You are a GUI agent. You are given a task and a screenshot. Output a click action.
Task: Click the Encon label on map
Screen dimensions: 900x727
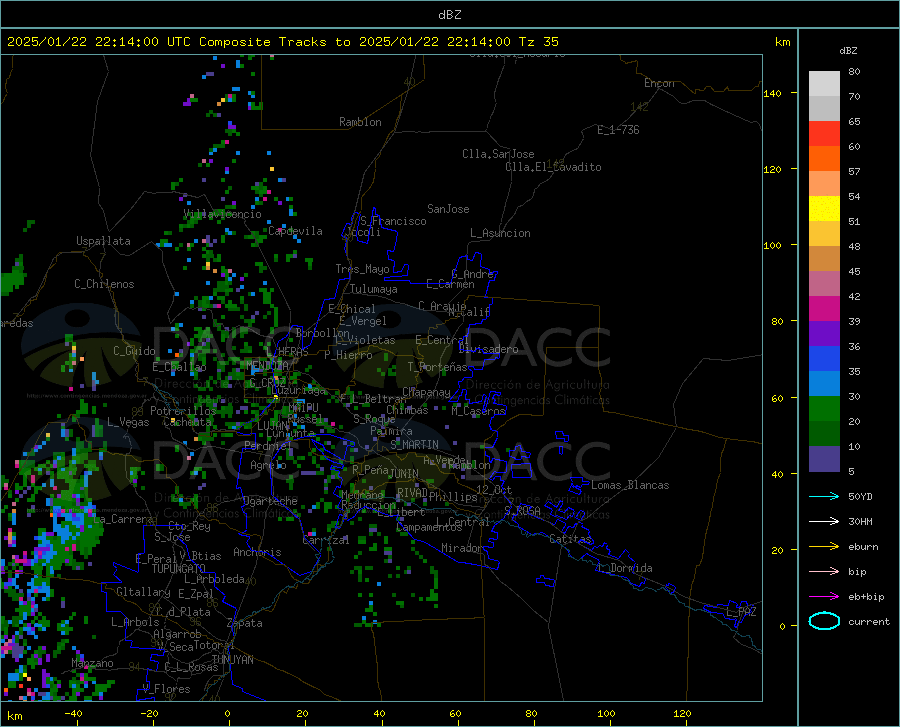pos(659,83)
